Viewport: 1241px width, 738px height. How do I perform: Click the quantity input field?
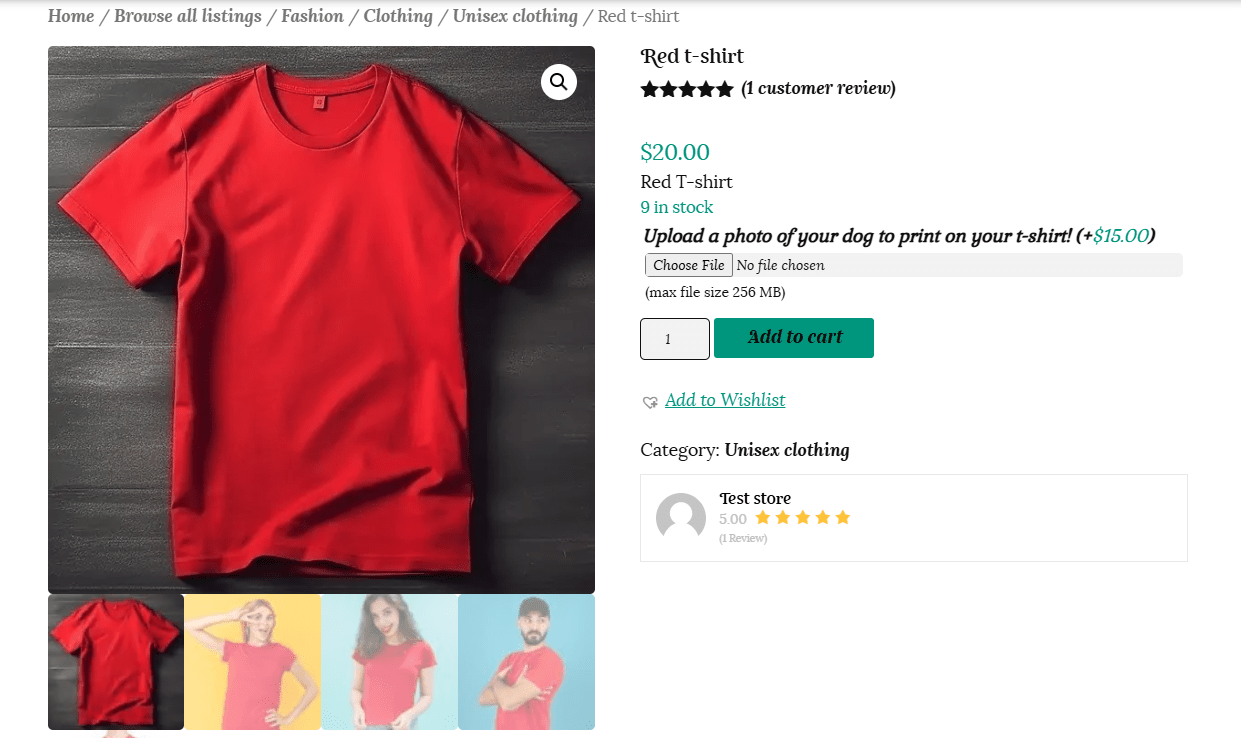pos(674,339)
